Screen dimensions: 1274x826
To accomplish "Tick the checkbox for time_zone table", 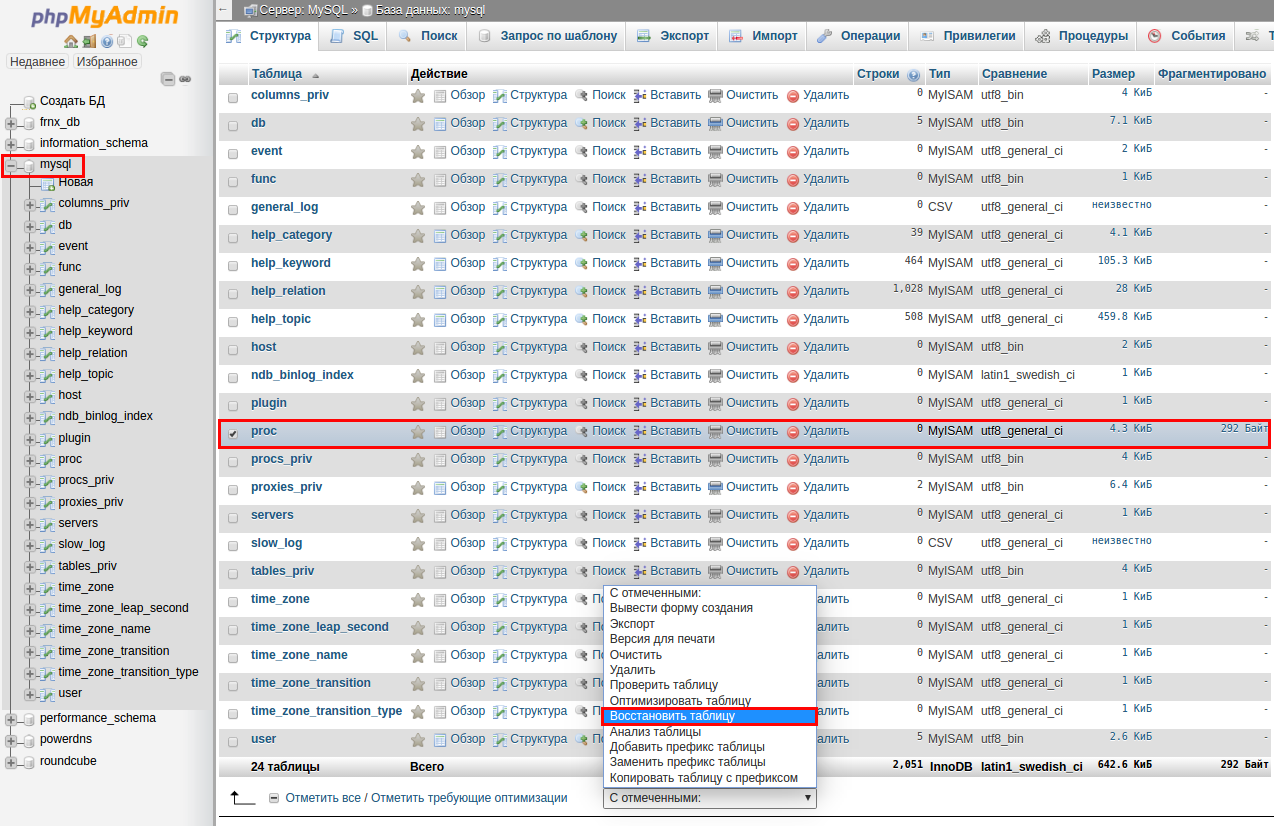I will [233, 601].
